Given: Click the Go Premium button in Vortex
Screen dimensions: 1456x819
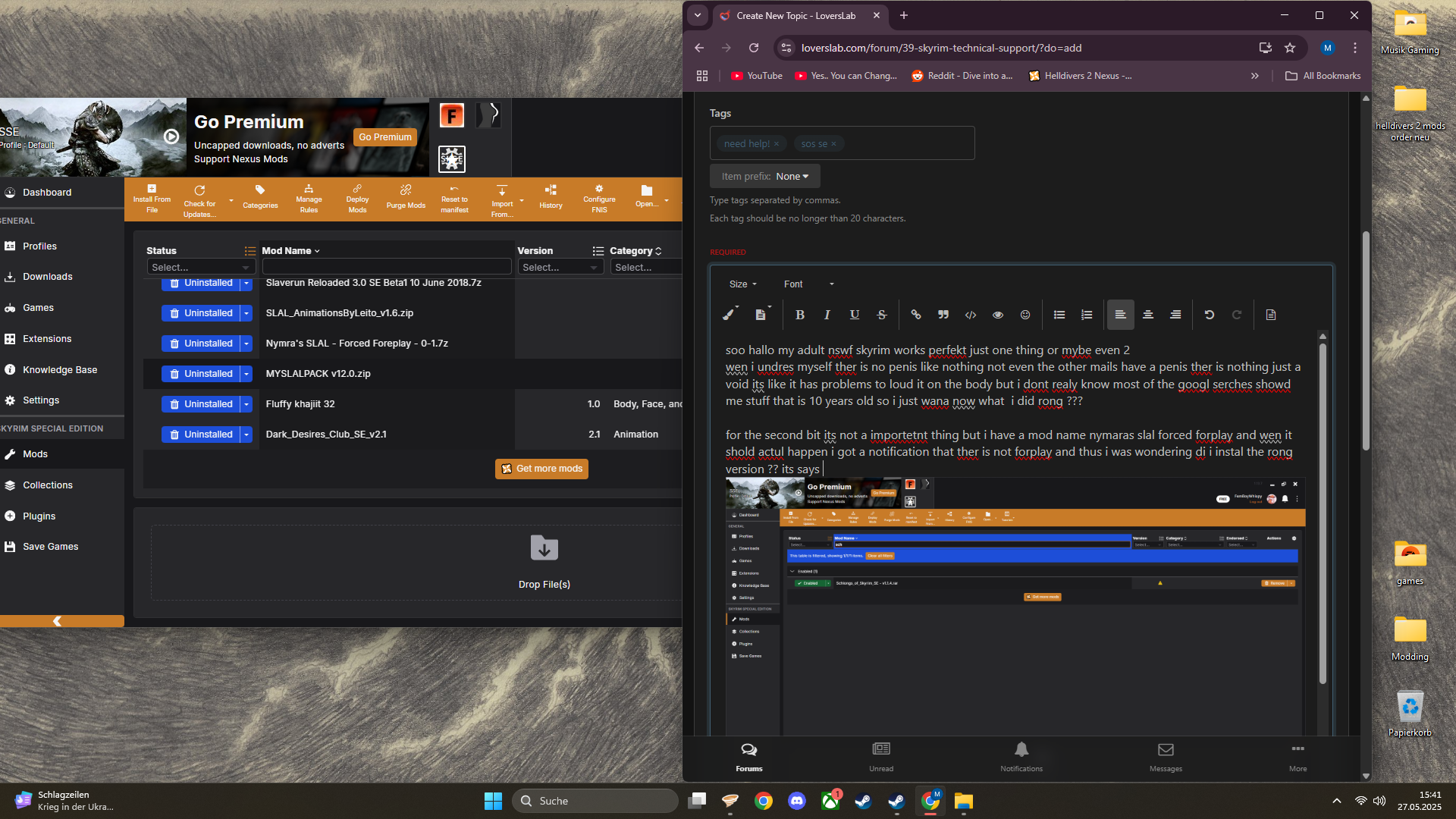Looking at the screenshot, I should coord(385,137).
